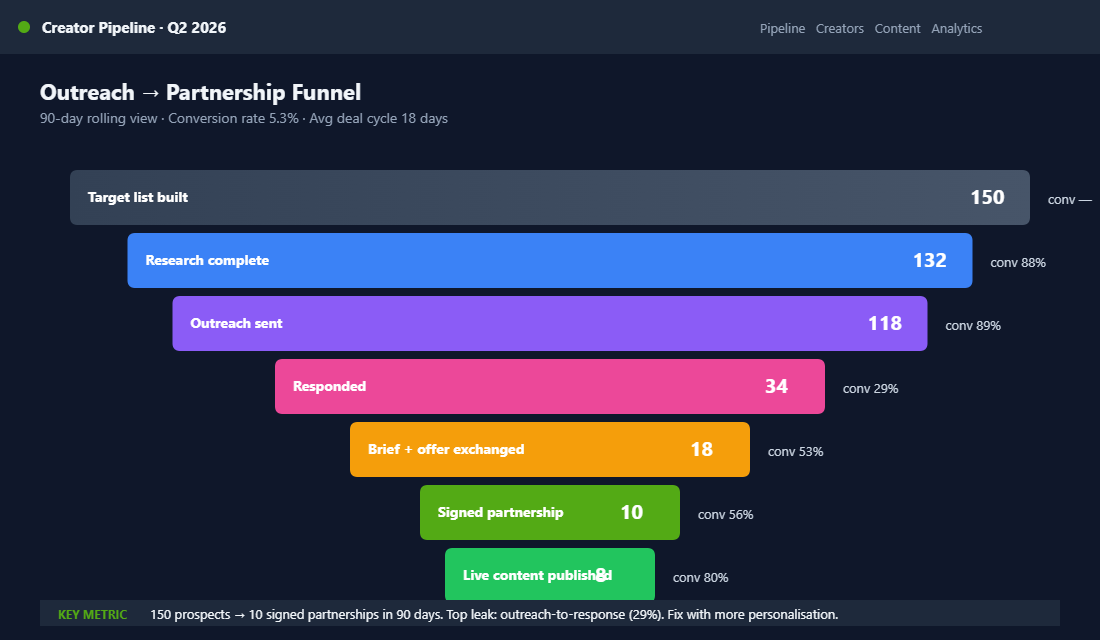Click the 'Live content published' bar
The height and width of the screenshot is (640, 1100).
(550, 574)
